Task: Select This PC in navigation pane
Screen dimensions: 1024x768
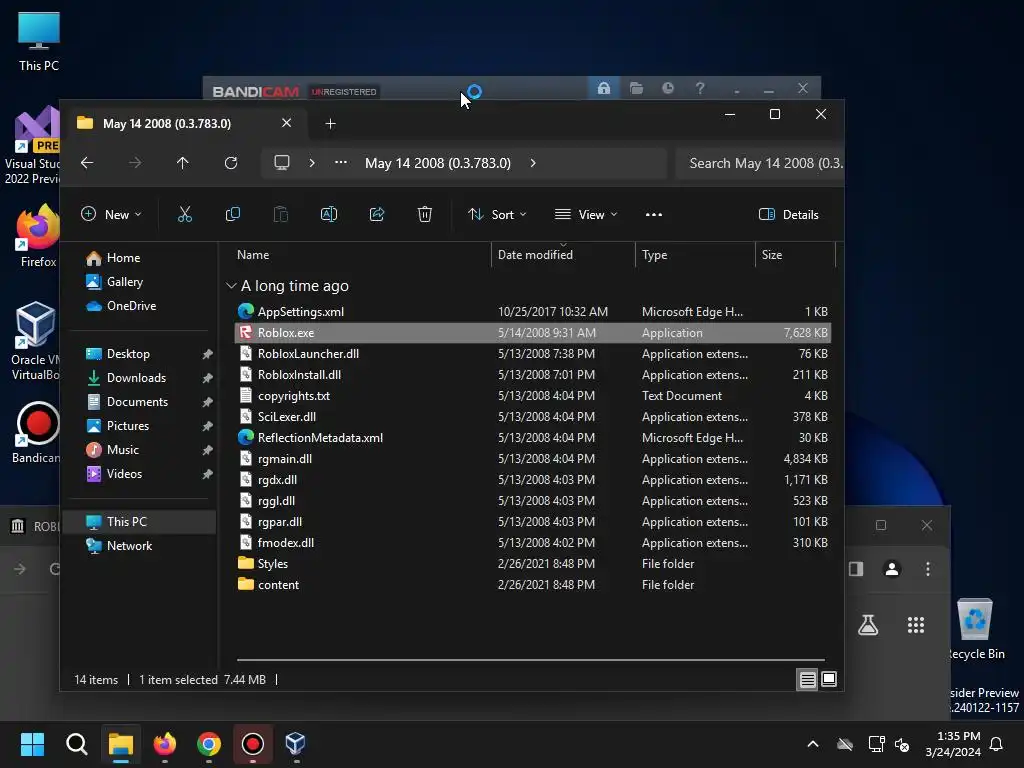Action: [x=140, y=522]
